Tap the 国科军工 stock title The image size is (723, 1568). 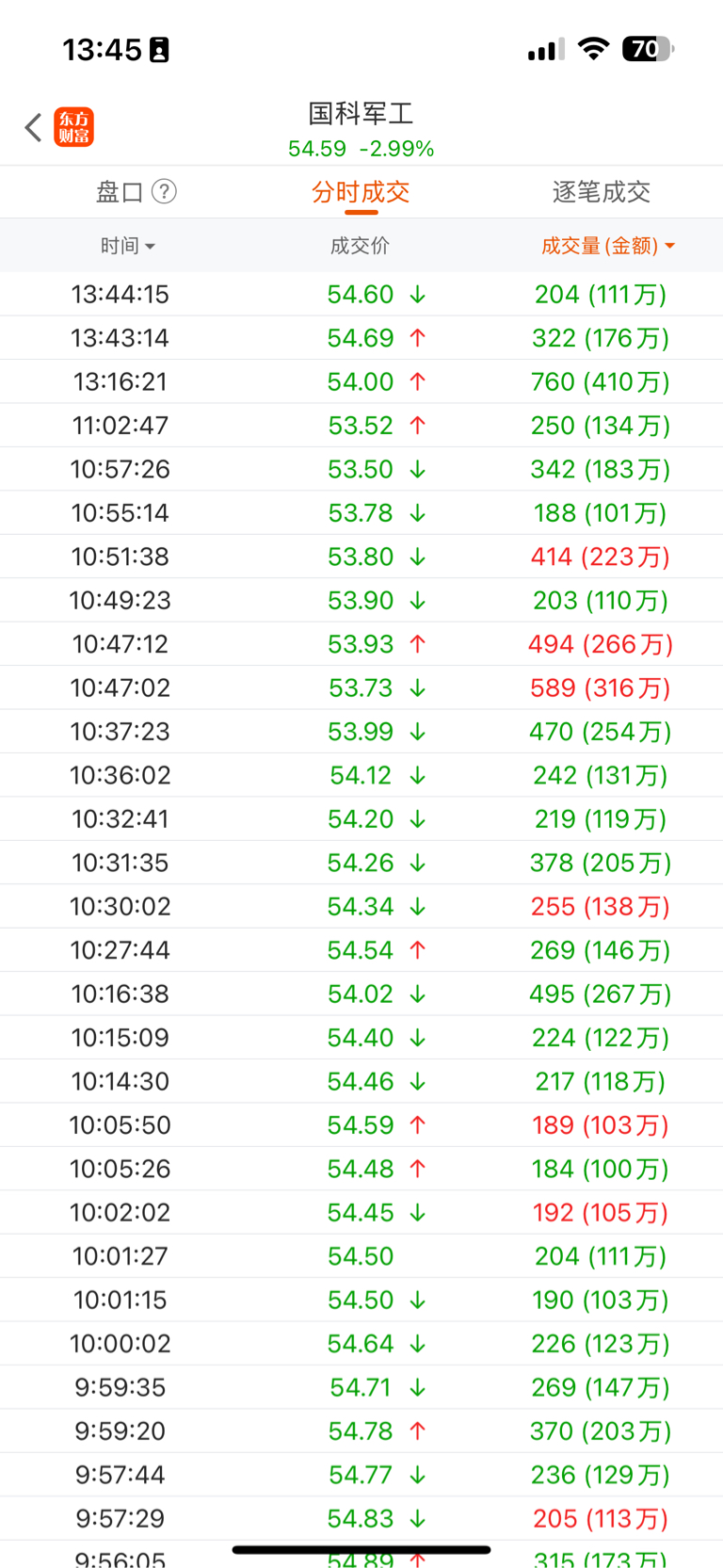tap(361, 114)
